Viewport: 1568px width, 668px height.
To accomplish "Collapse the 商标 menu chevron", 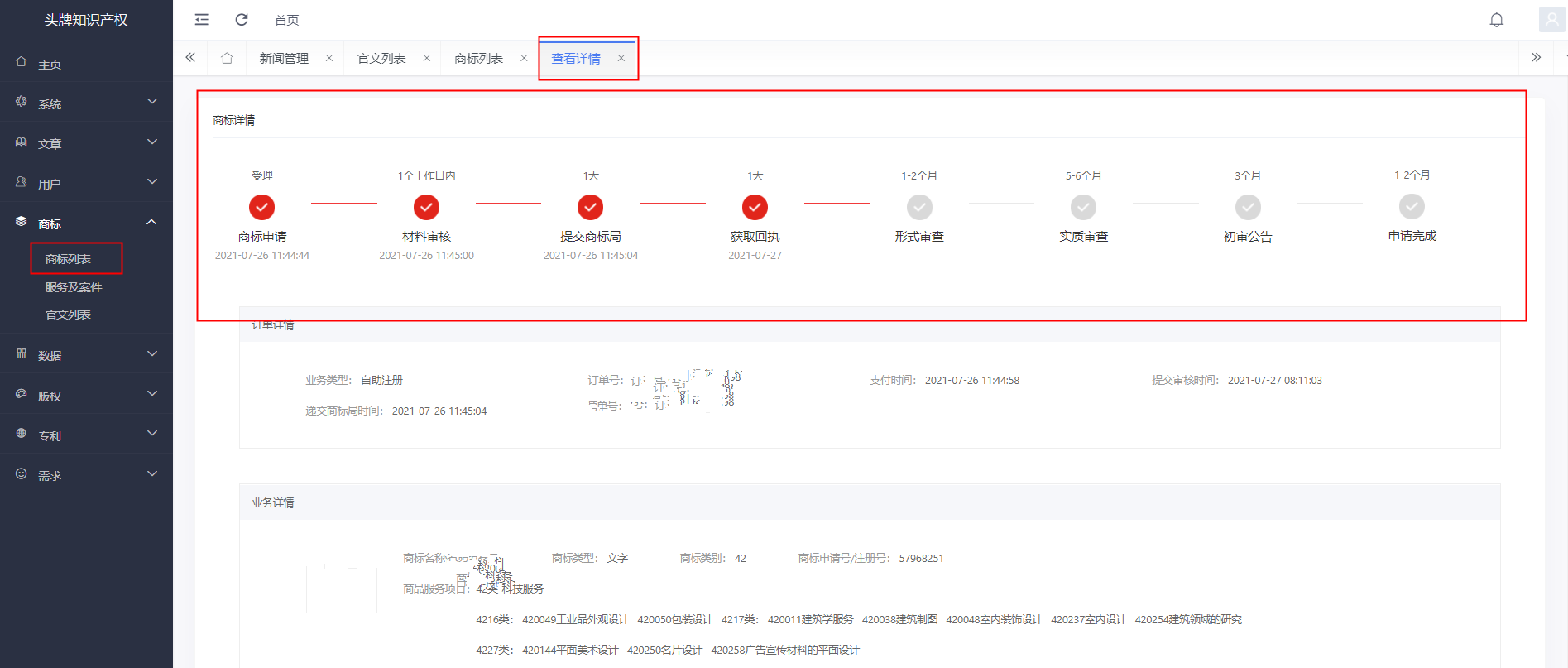I will point(152,222).
